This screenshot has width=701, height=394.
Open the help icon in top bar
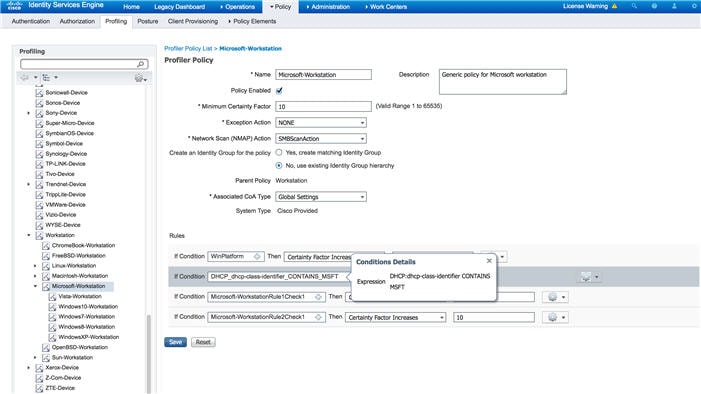click(x=654, y=6)
